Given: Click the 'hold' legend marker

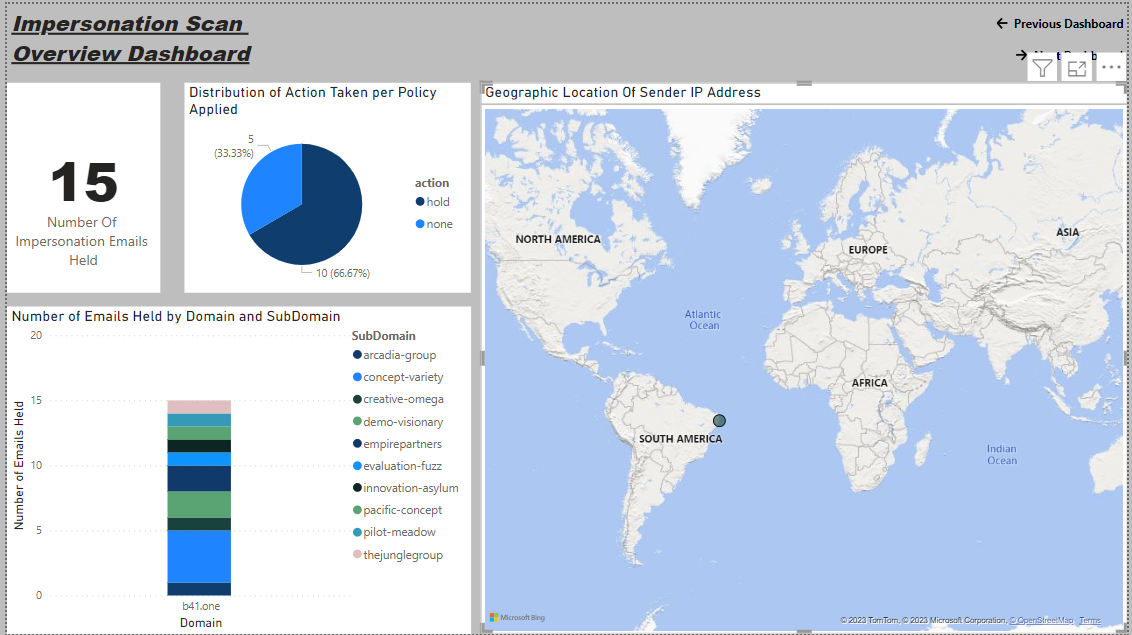Looking at the screenshot, I should (x=420, y=202).
